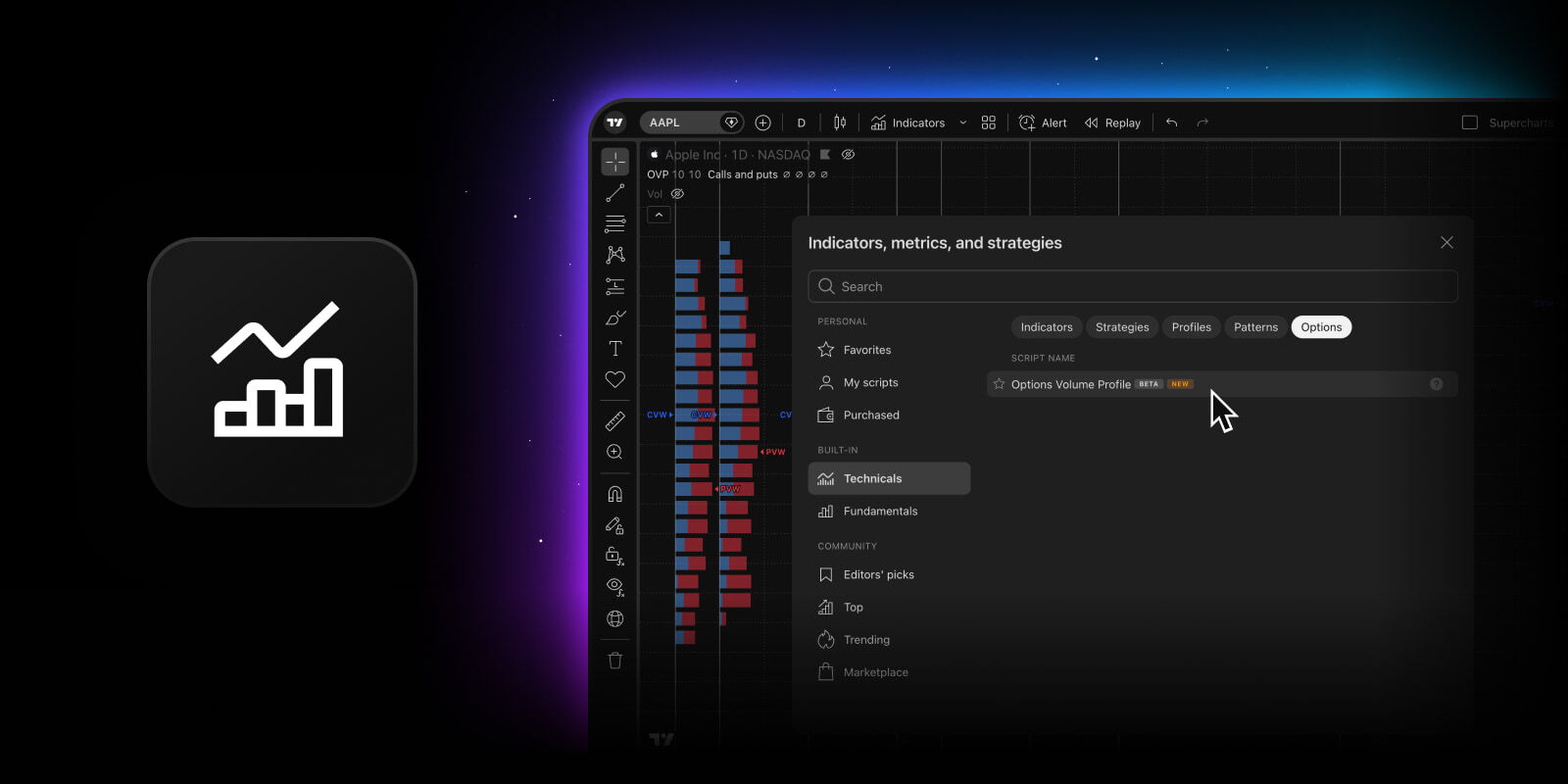Open the Fibonacci retracement tools
Screen dimensions: 1568x784
[x=615, y=224]
